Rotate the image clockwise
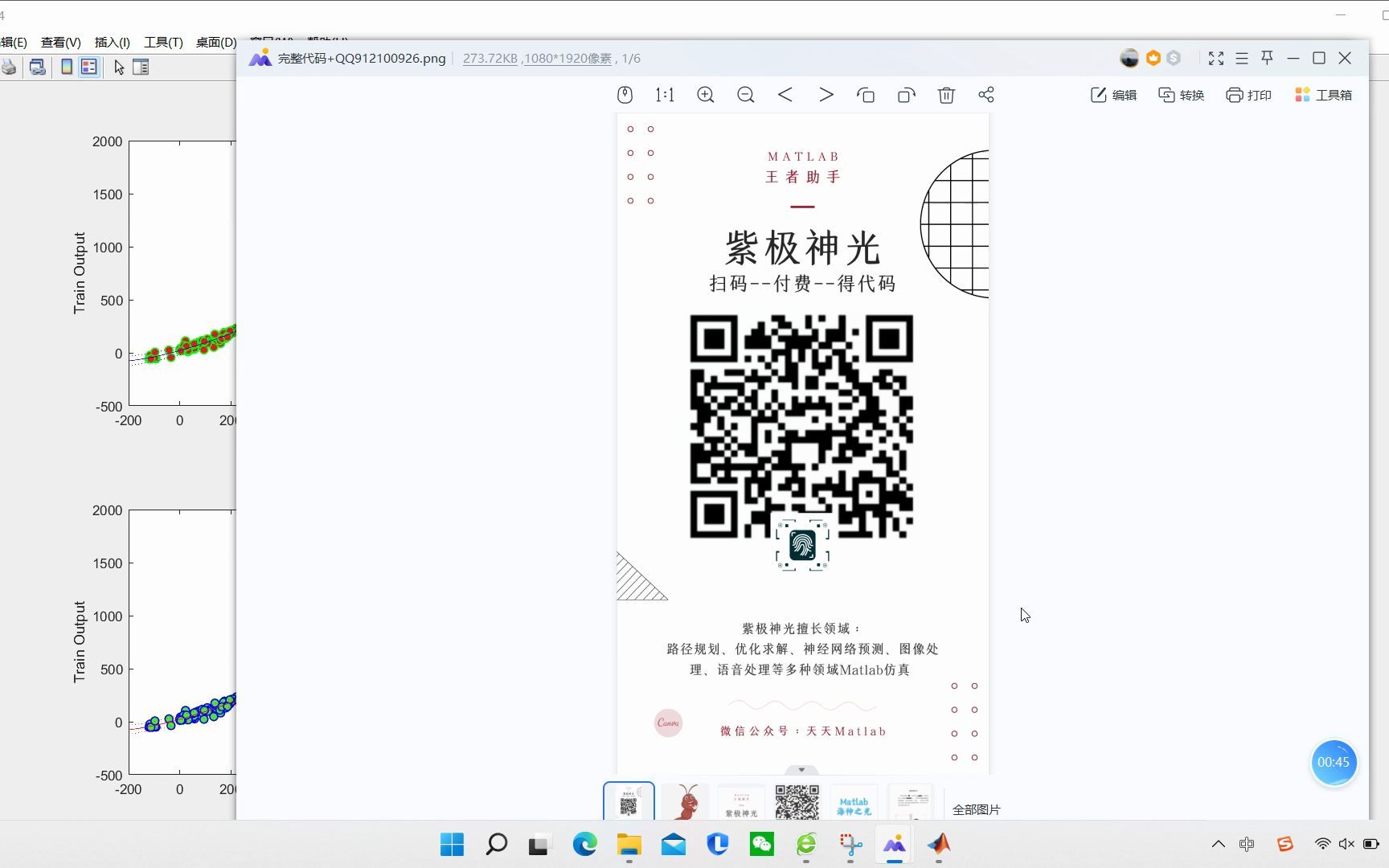 (906, 94)
